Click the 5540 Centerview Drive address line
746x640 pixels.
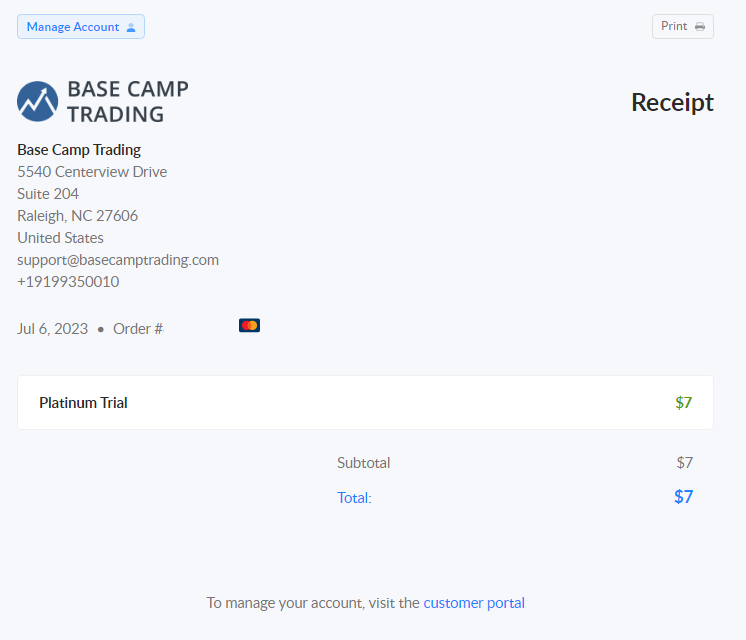coord(92,172)
